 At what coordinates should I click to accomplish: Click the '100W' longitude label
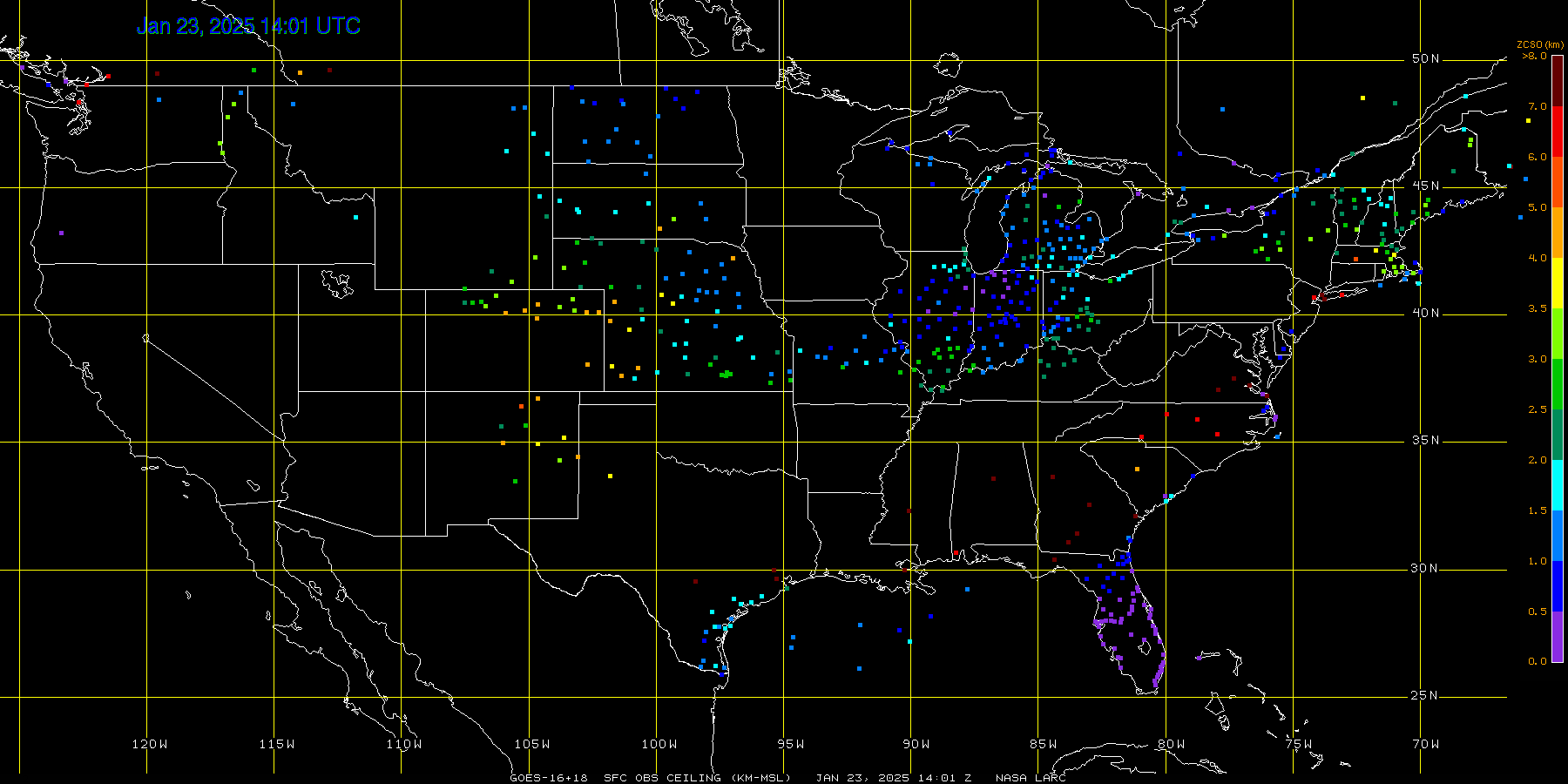[x=659, y=744]
